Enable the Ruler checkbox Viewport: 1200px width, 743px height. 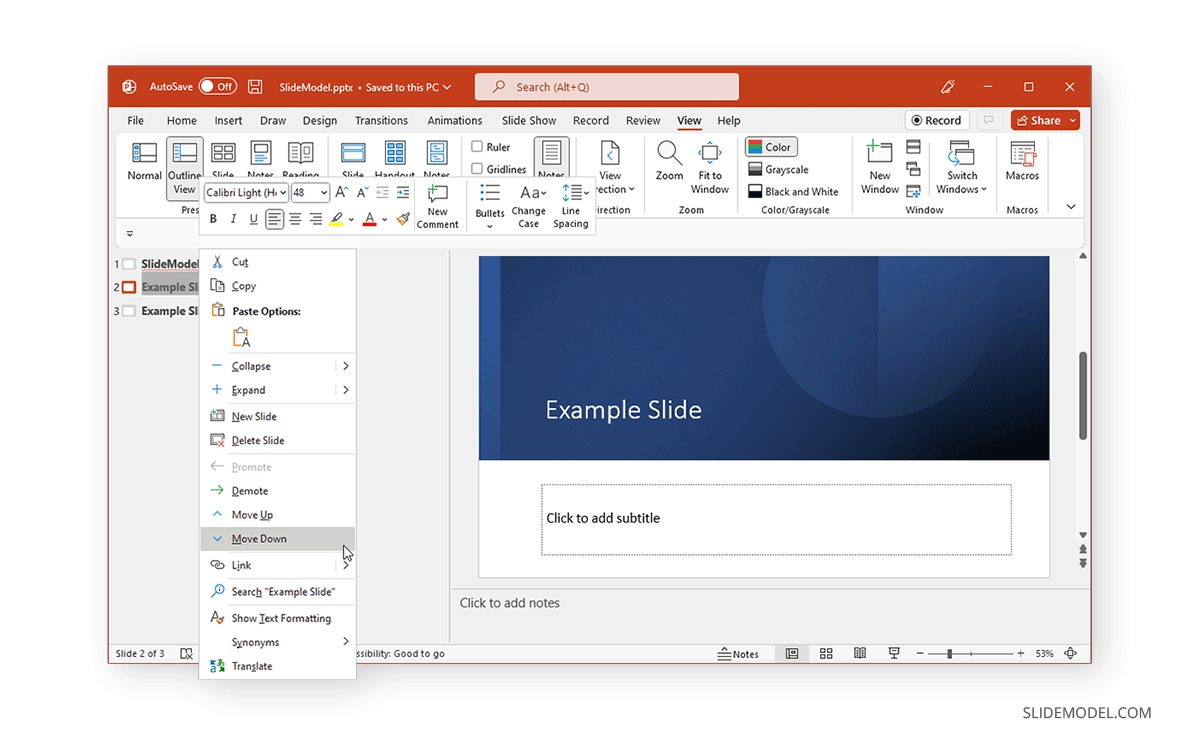pos(477,147)
